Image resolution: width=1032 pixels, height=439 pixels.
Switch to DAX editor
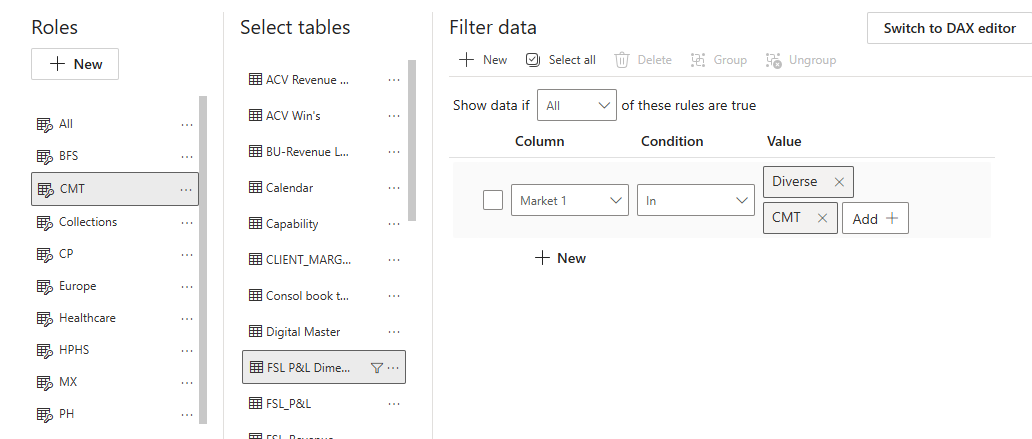point(950,28)
